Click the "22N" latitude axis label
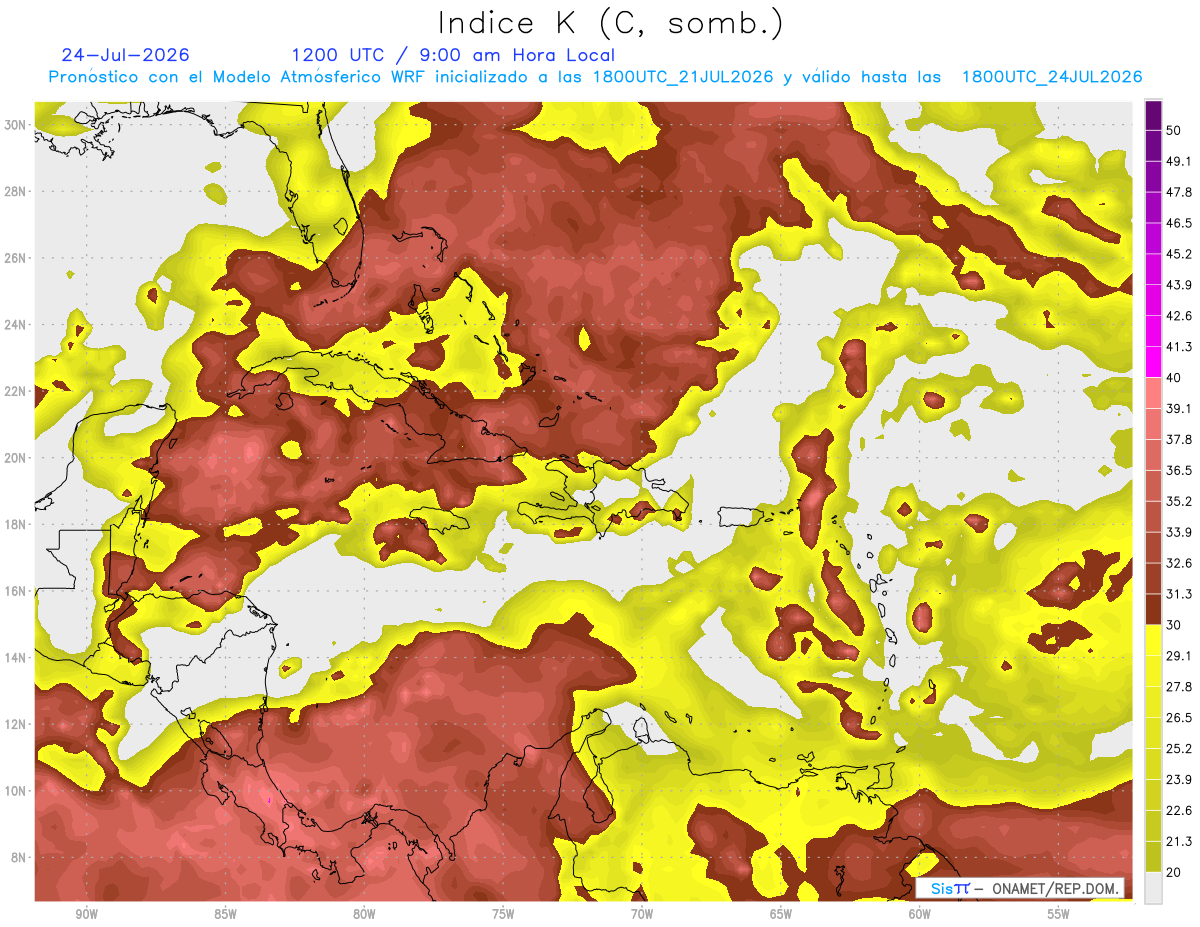 coord(16,391)
